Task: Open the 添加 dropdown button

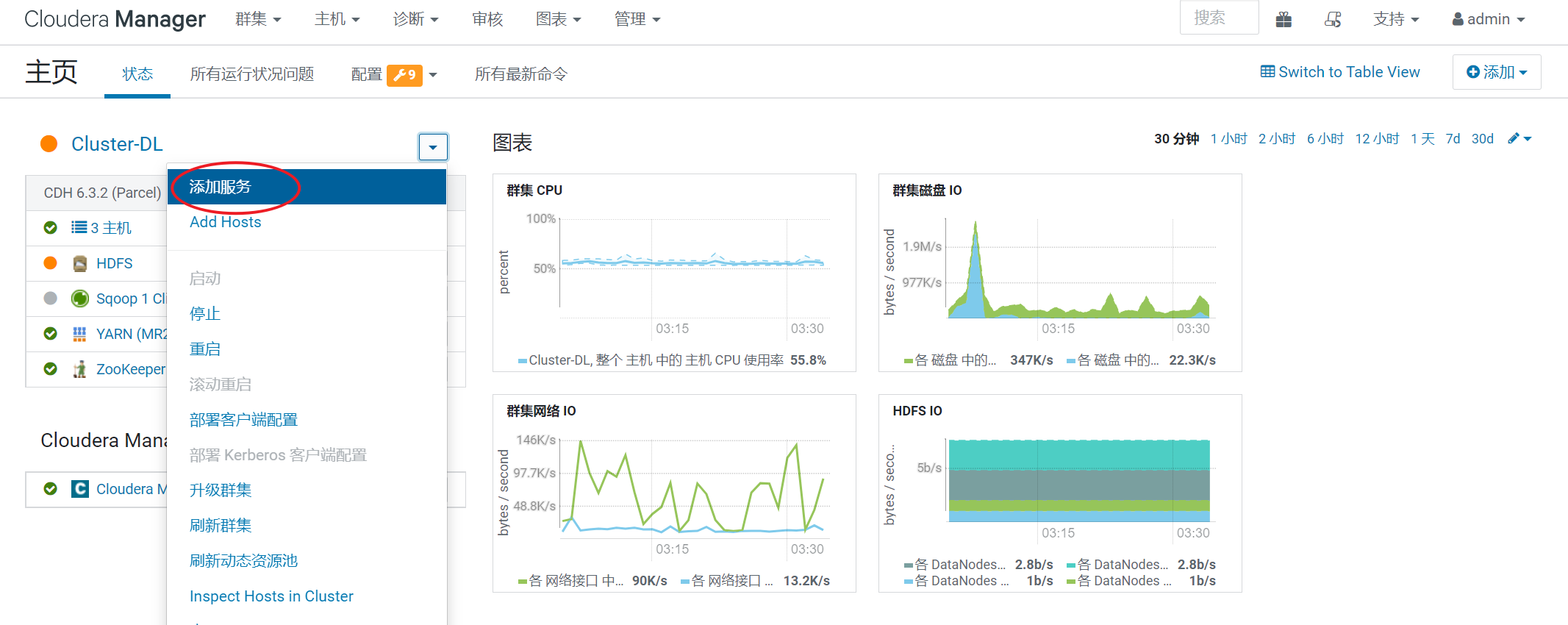Action: pyautogui.click(x=1497, y=72)
